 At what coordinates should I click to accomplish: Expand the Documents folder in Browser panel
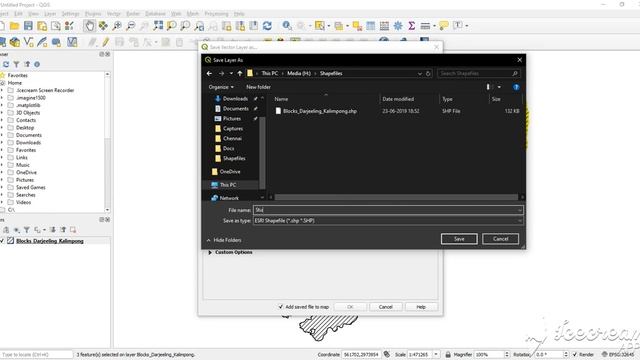click(2, 135)
